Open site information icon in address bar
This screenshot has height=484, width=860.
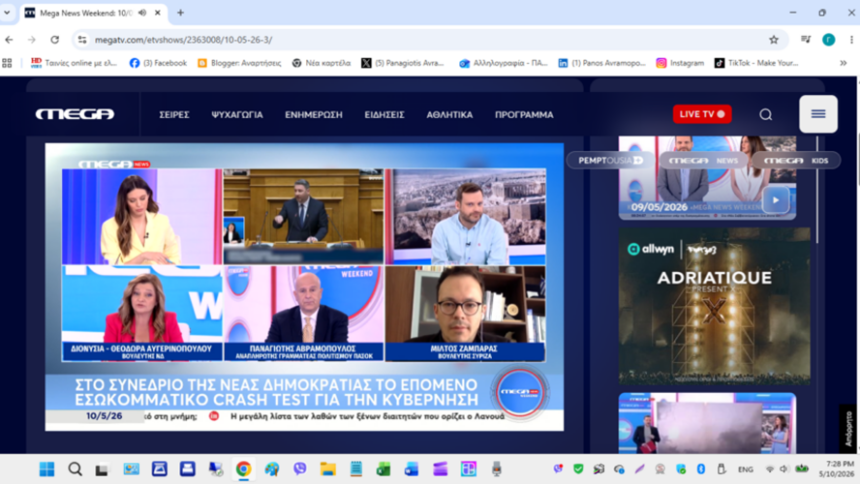82,40
